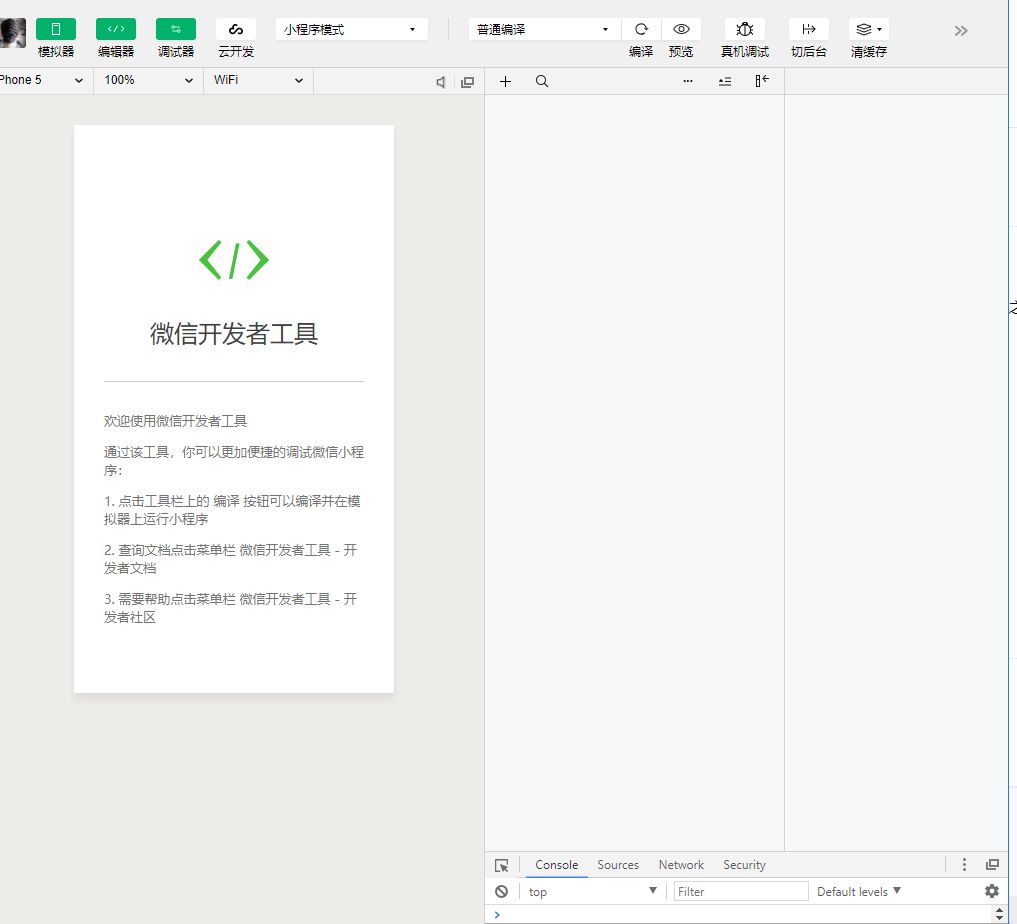1017x924 pixels.
Task: Open 云开发 cloud development
Action: point(236,29)
